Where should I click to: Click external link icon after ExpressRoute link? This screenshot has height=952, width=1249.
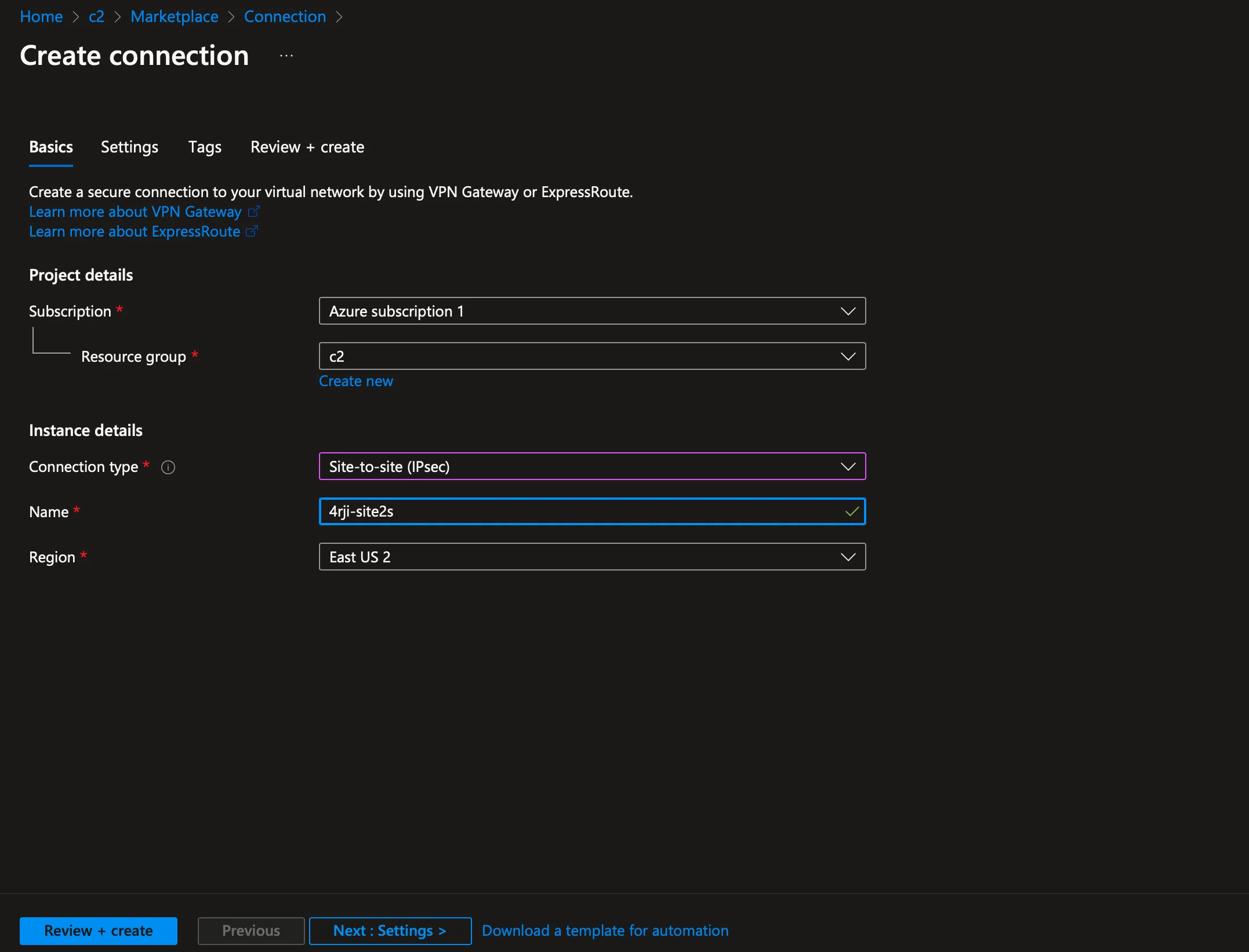click(252, 231)
